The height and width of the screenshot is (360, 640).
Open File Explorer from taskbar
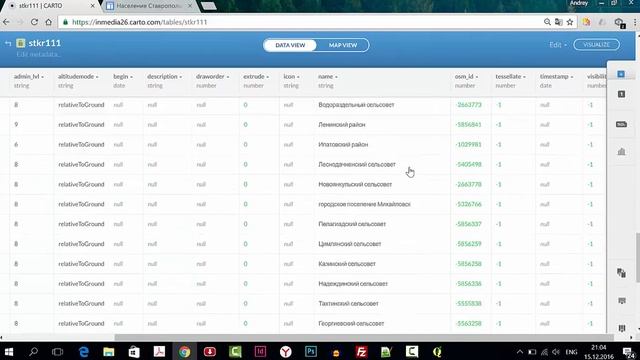pos(109,351)
